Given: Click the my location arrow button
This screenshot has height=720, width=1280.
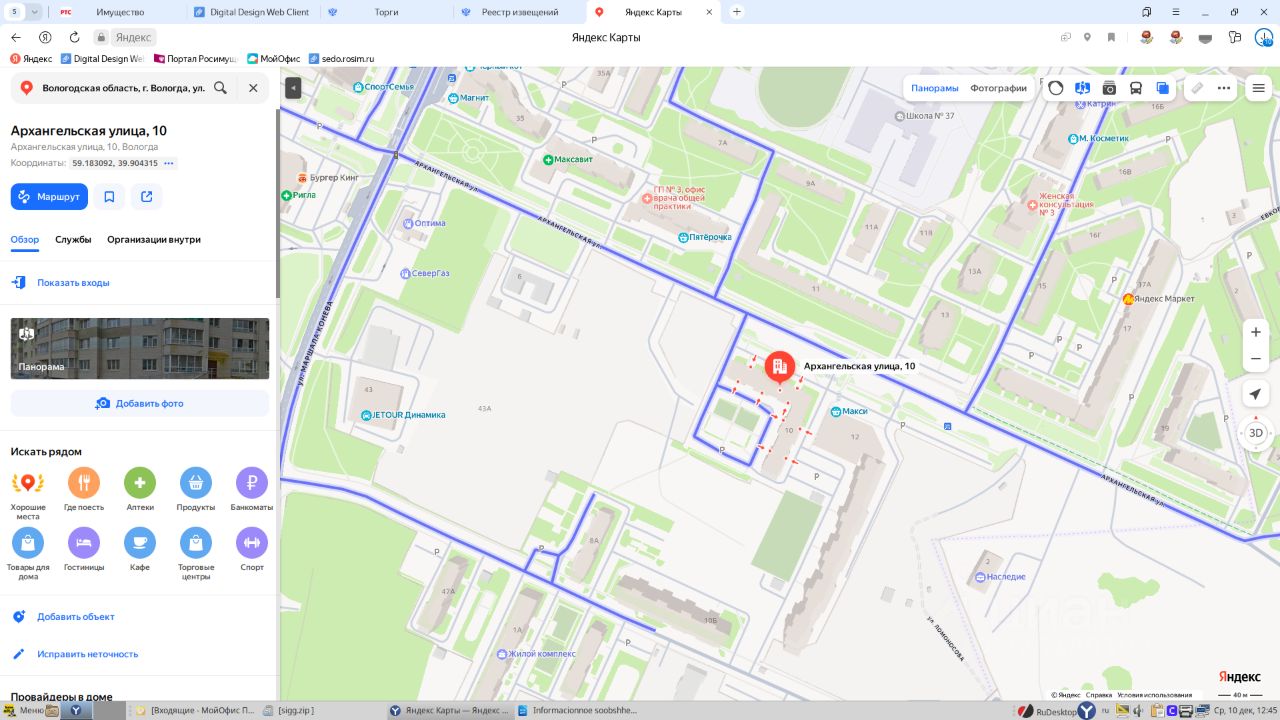Looking at the screenshot, I should click(x=1256, y=394).
